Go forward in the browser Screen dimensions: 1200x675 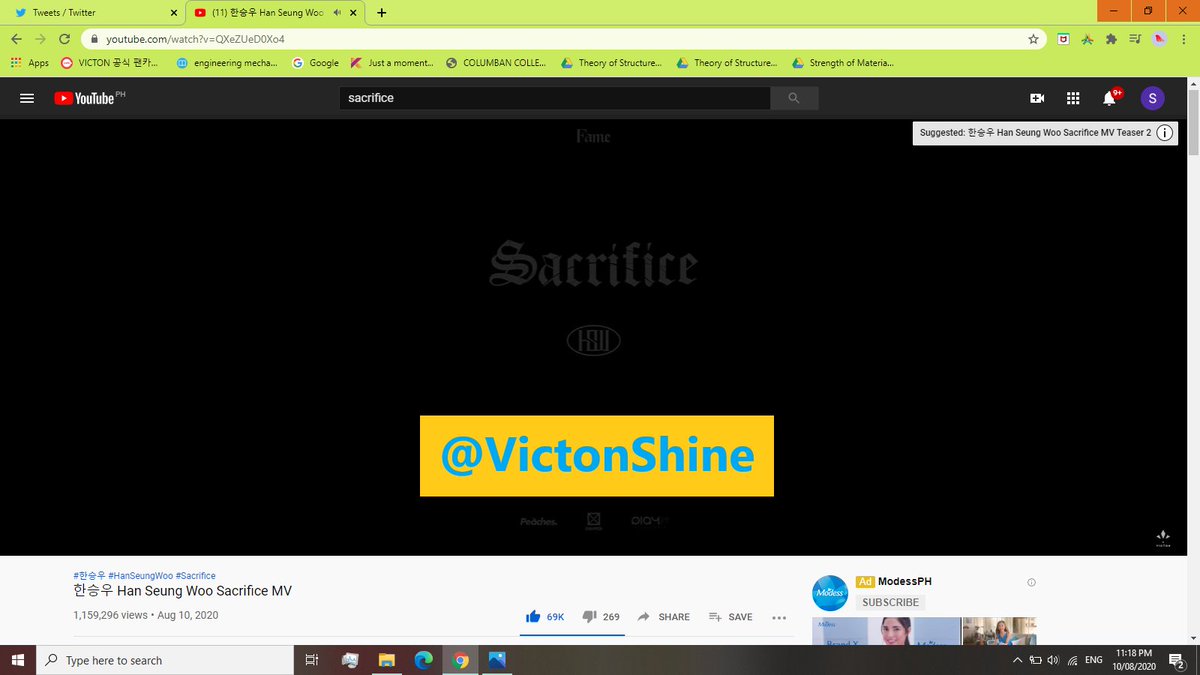click(40, 39)
